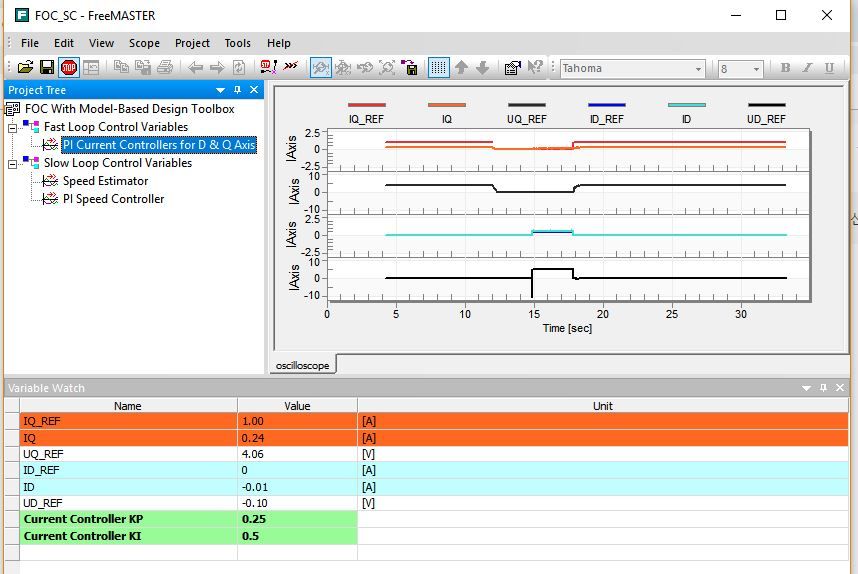Select PI Speed Controller scope item
This screenshot has height=574, width=858.
tap(113, 199)
